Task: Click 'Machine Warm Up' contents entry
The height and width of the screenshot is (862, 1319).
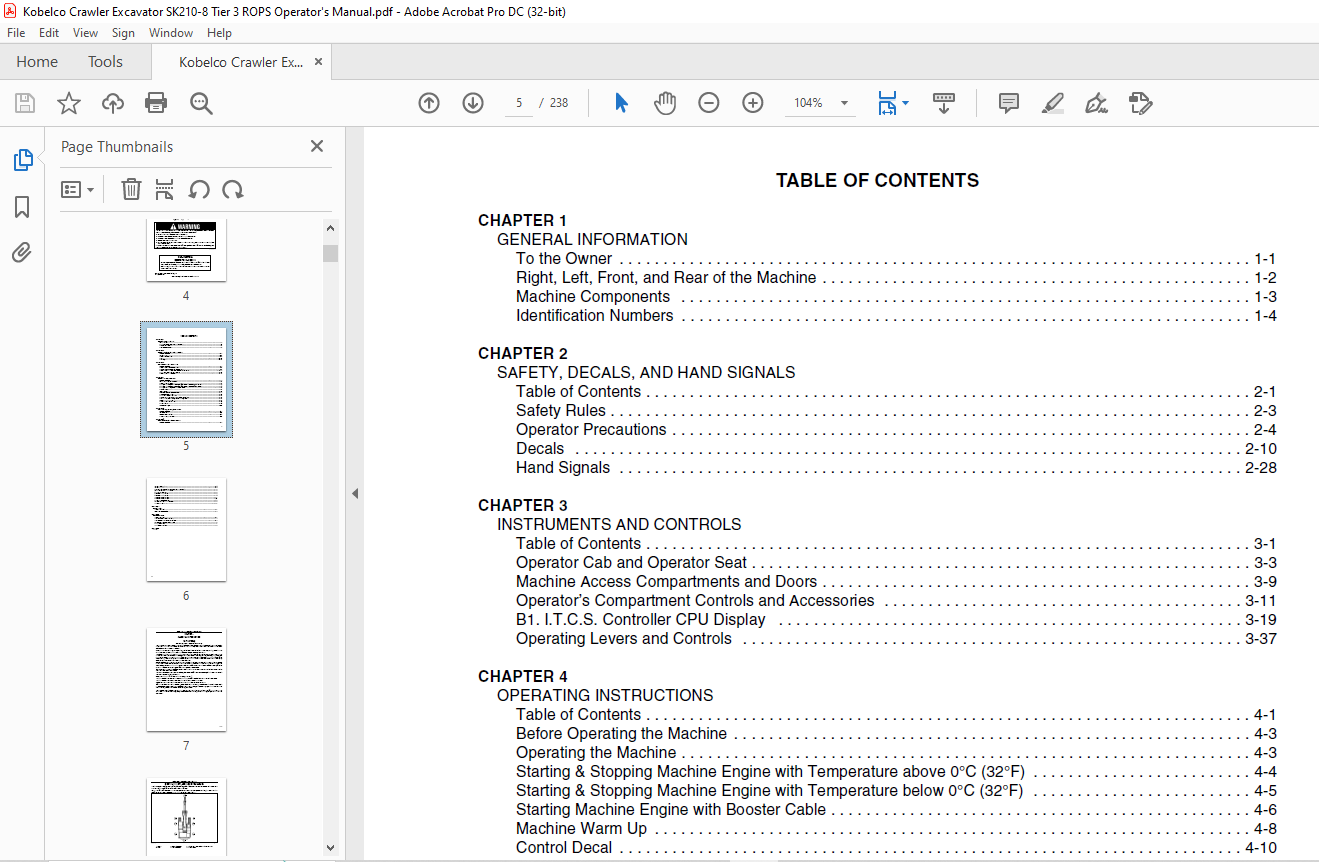Action: [x=896, y=829]
